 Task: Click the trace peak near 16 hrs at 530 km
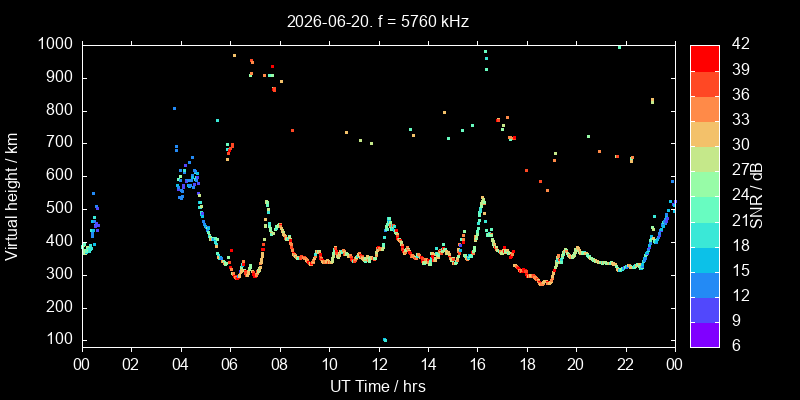click(x=482, y=198)
